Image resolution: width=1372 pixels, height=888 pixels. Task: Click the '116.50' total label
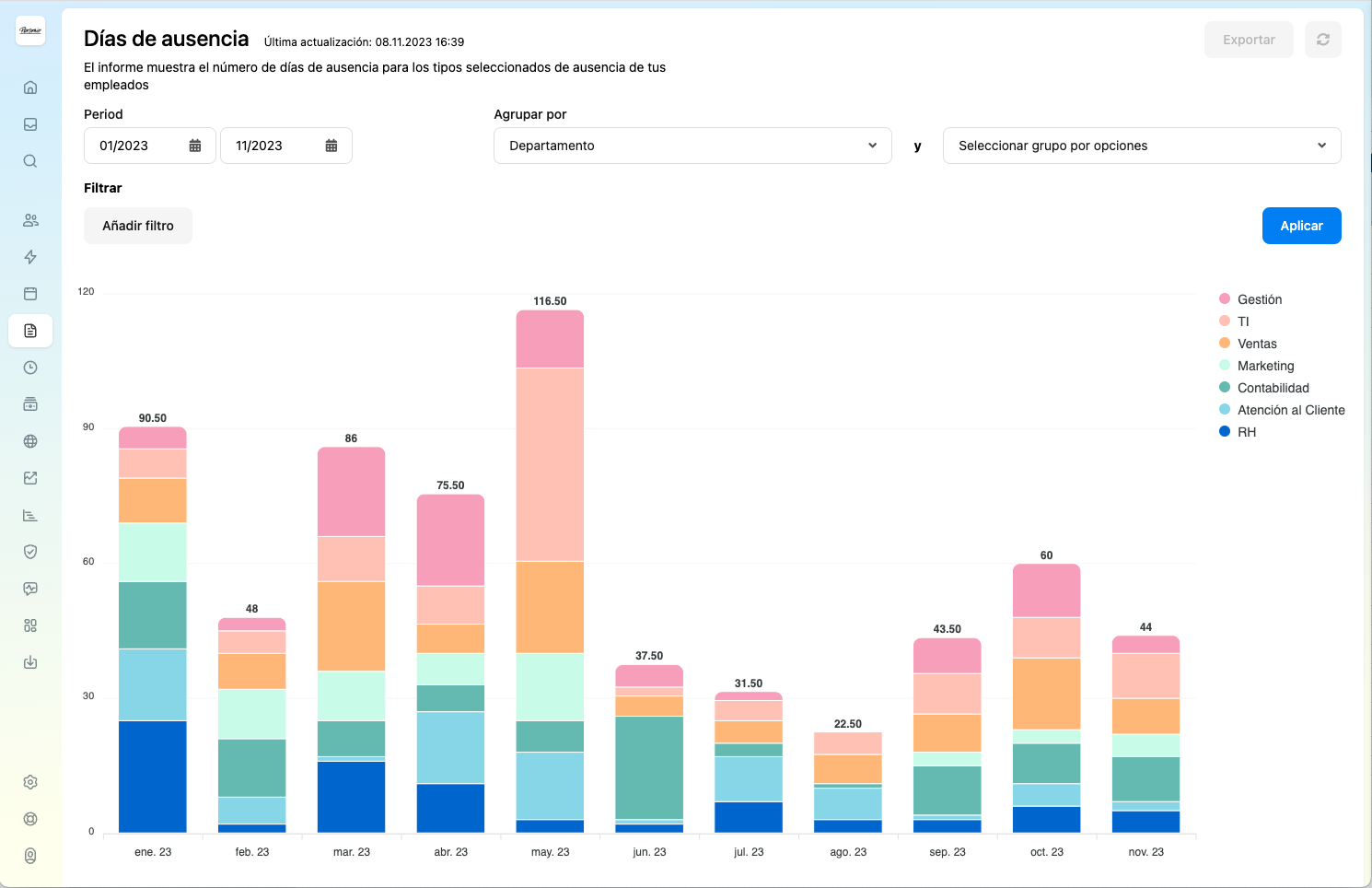(550, 301)
